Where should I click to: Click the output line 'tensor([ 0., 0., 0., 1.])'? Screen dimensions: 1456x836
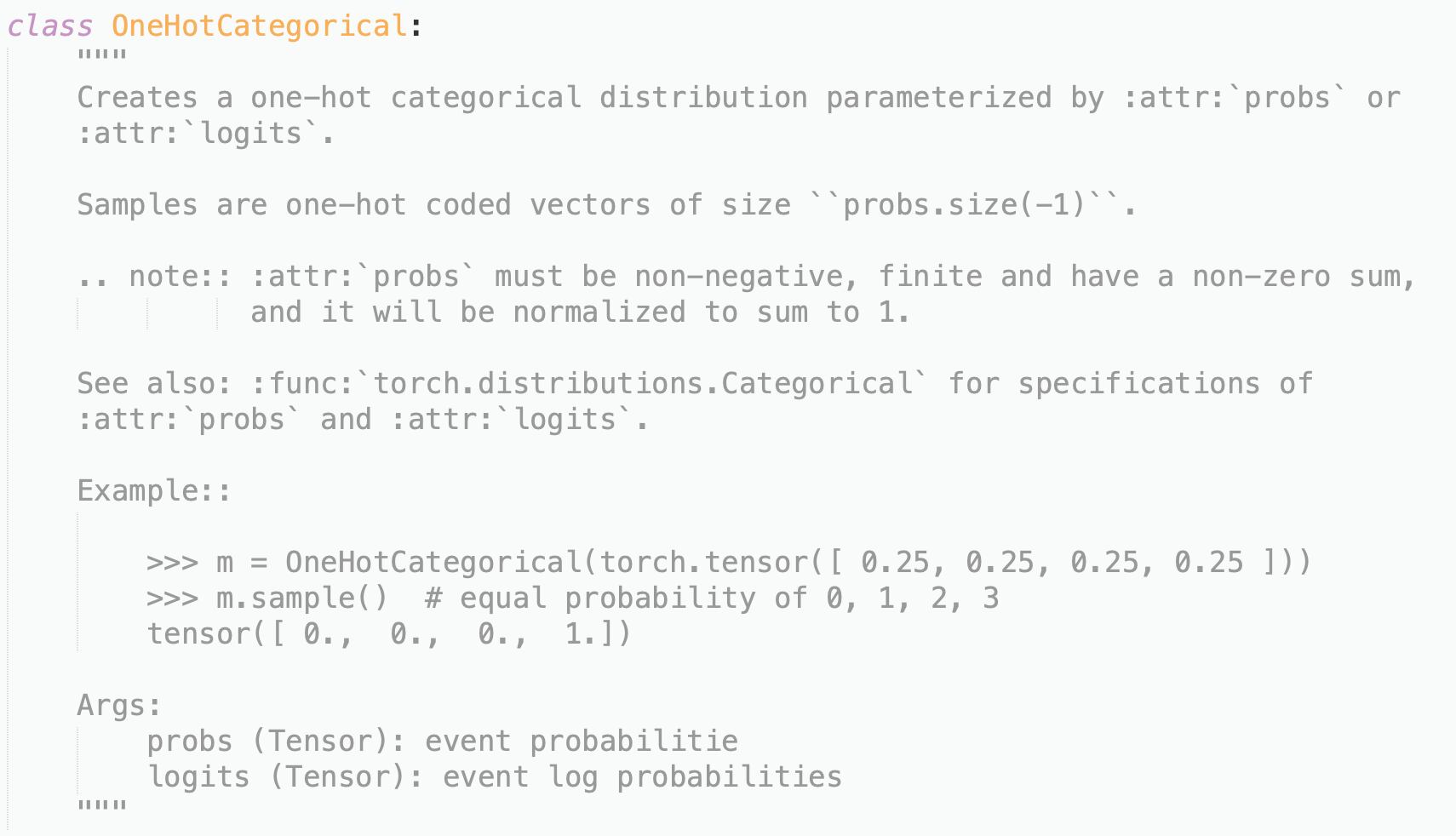click(x=389, y=633)
